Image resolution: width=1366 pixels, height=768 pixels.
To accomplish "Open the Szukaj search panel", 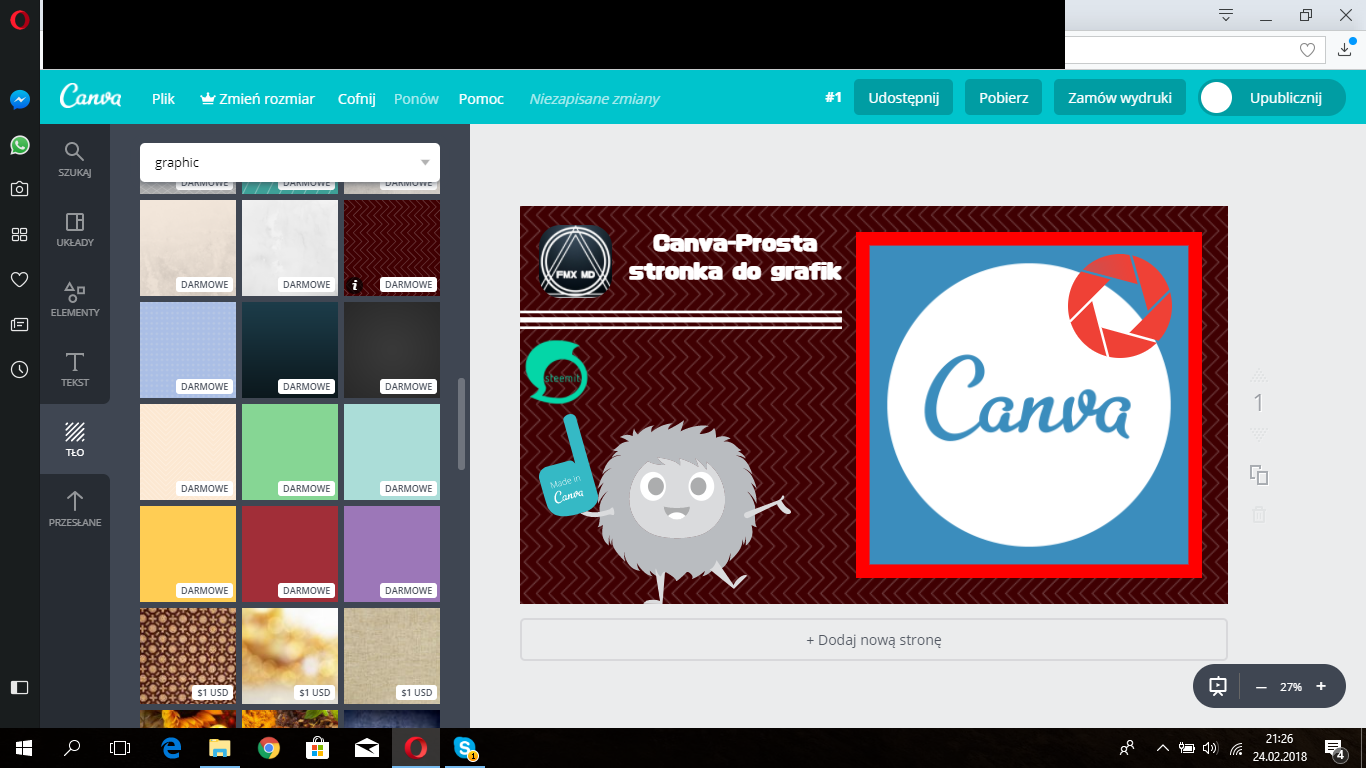I will point(75,160).
